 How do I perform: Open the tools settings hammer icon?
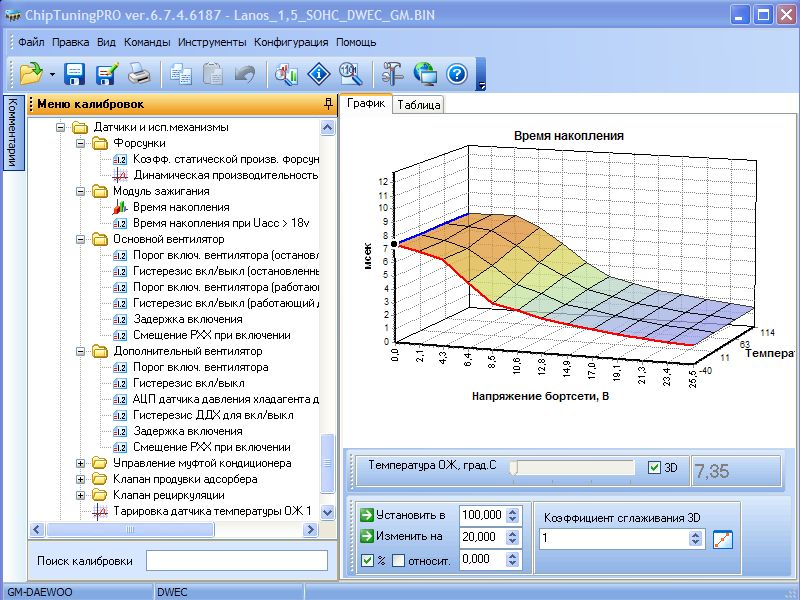click(393, 73)
